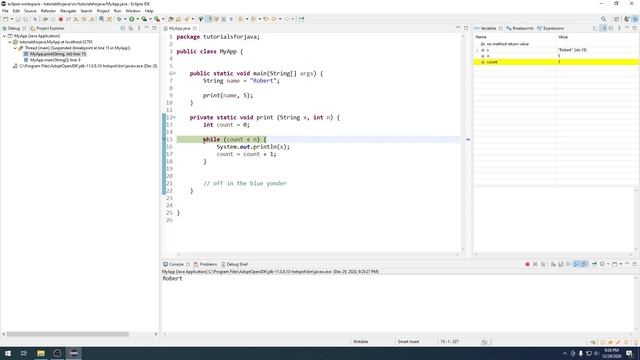Toggle Show Console on Standard Error change
Viewport: 640px width, 360px height.
coord(584,264)
